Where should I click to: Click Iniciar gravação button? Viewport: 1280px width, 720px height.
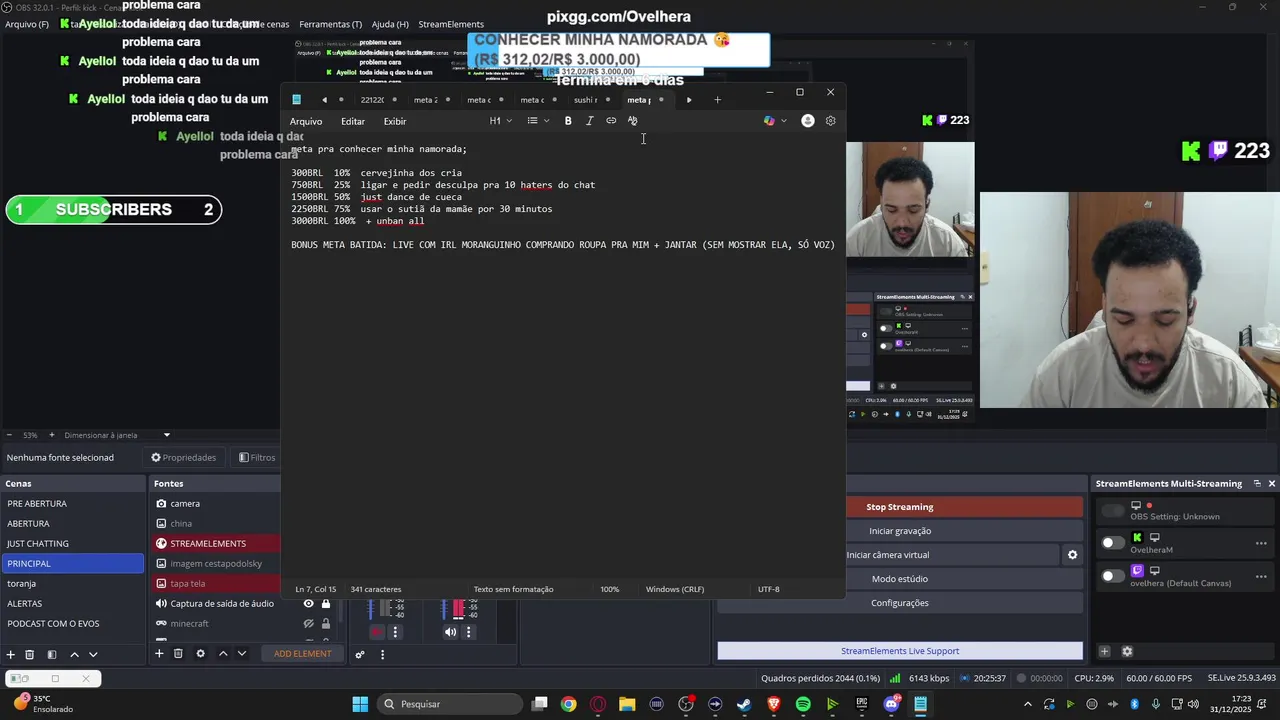[900, 531]
